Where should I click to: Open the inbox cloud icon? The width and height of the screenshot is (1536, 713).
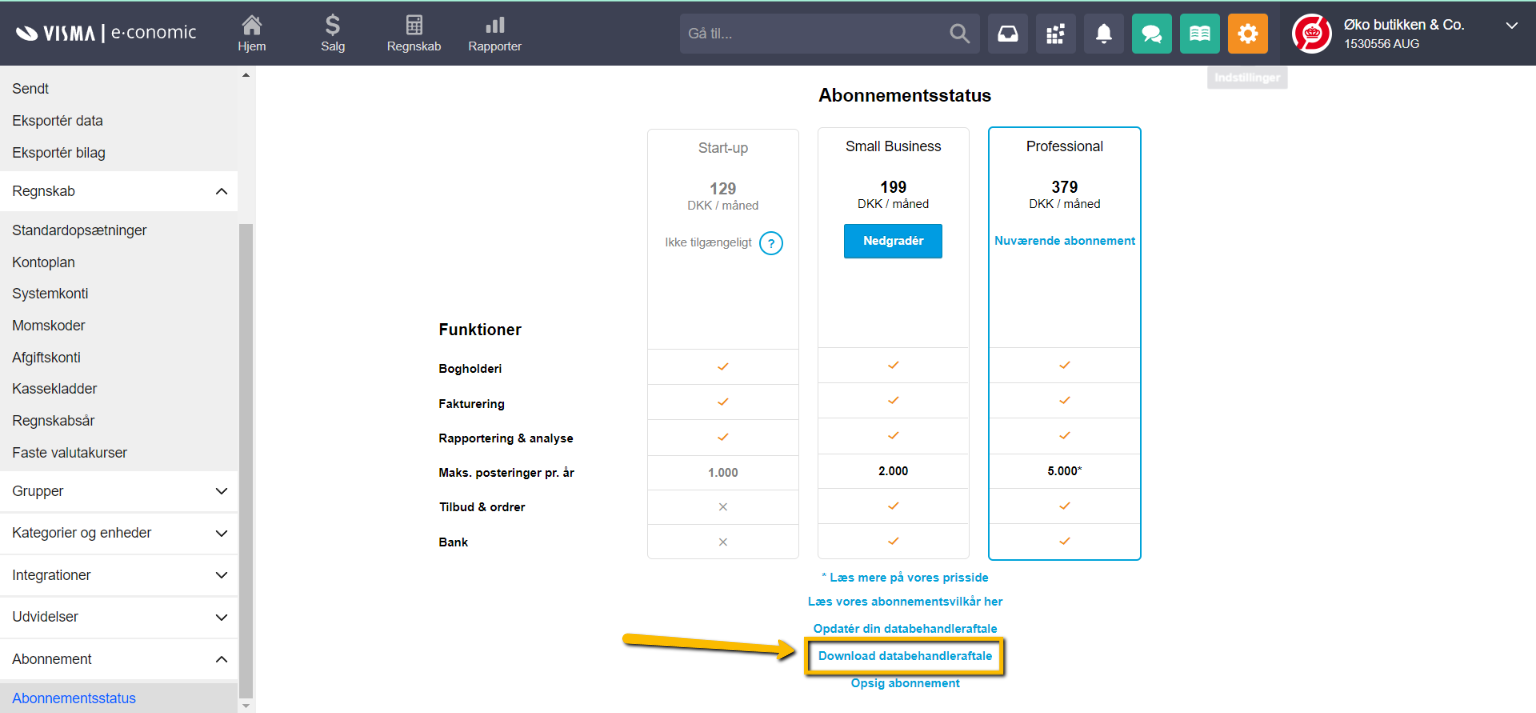coord(1007,33)
